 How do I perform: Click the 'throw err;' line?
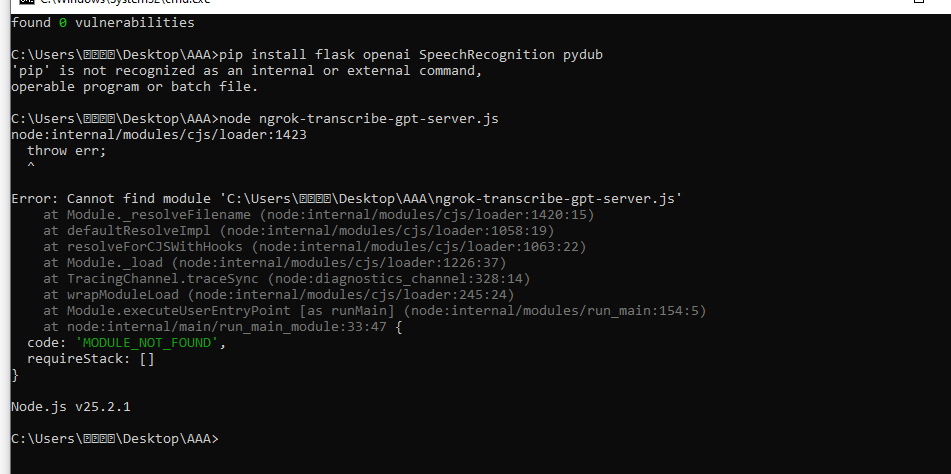pyautogui.click(x=66, y=150)
